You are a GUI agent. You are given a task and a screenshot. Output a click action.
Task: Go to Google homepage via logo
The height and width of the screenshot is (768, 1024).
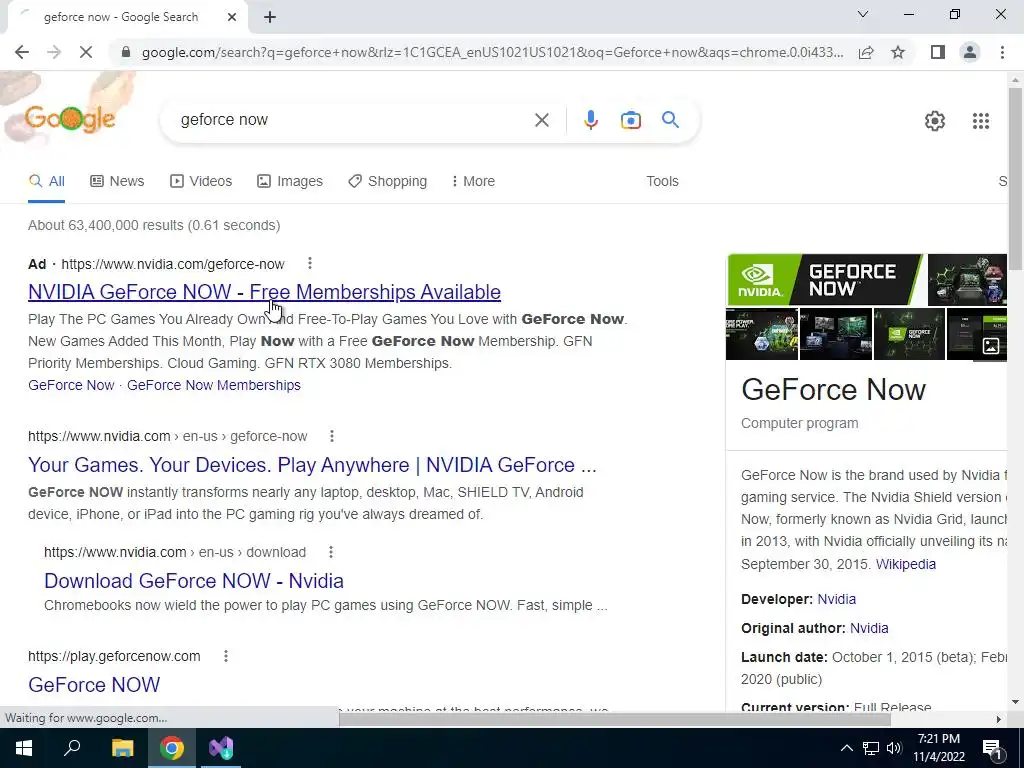[x=70, y=119]
